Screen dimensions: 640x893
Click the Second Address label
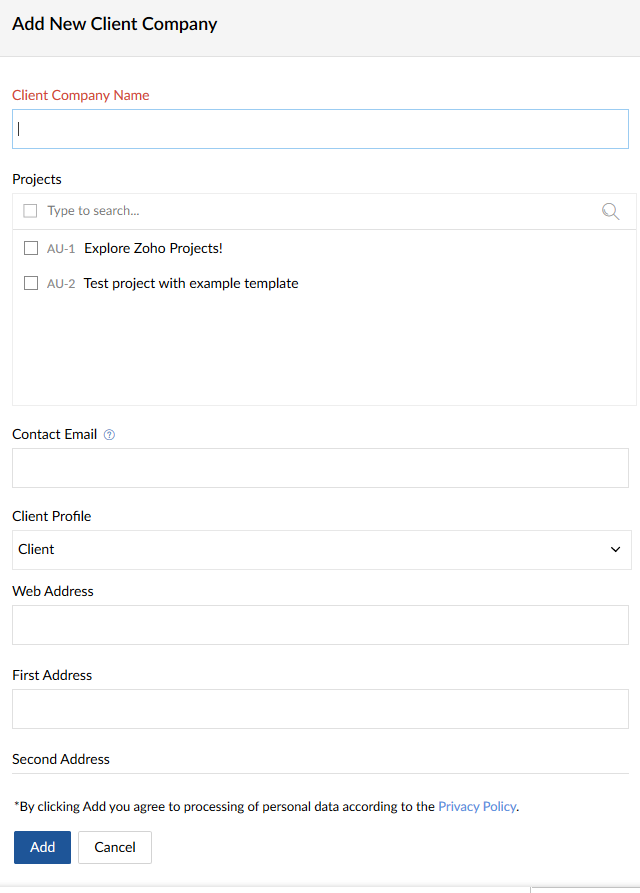(61, 759)
